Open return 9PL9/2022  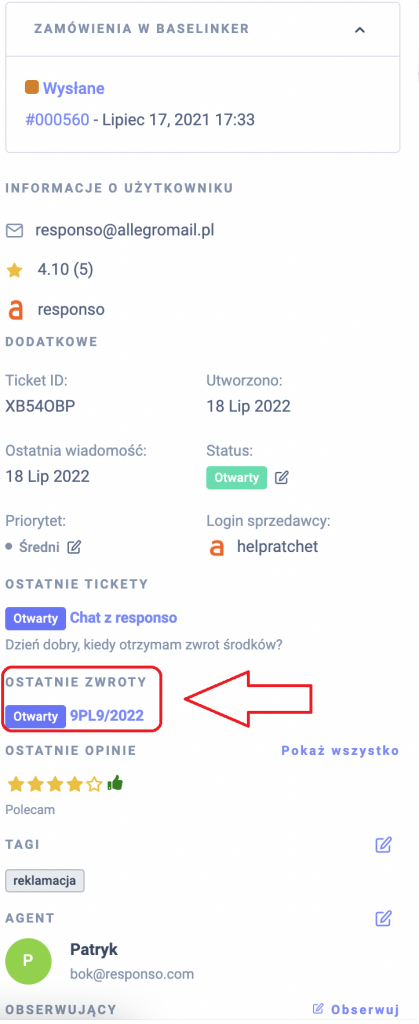pos(106,716)
